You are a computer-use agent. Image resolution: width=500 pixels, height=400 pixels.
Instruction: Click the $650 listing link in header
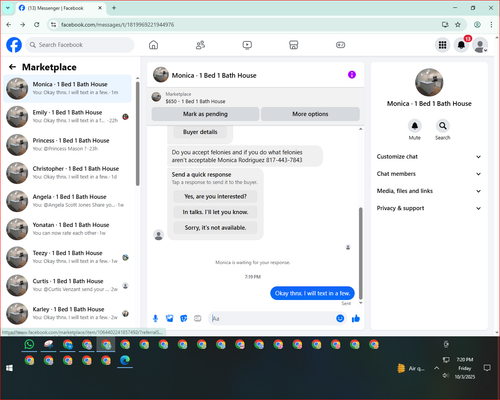pos(195,101)
